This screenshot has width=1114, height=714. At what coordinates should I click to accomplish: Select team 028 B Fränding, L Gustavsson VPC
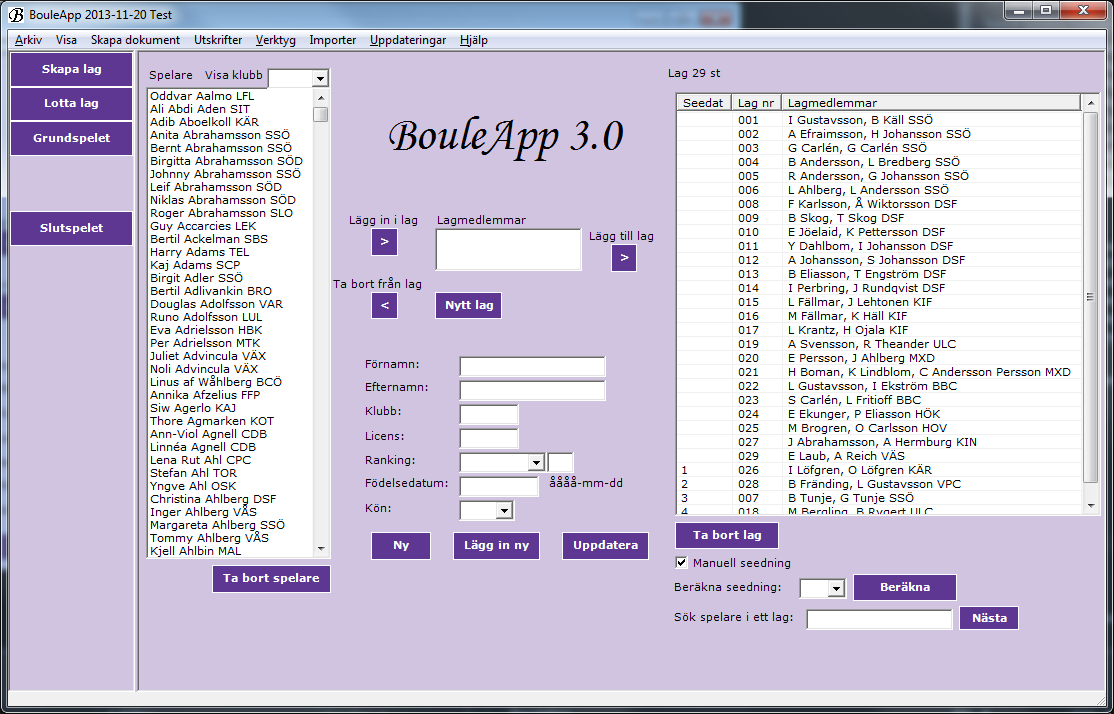pyautogui.click(x=879, y=484)
